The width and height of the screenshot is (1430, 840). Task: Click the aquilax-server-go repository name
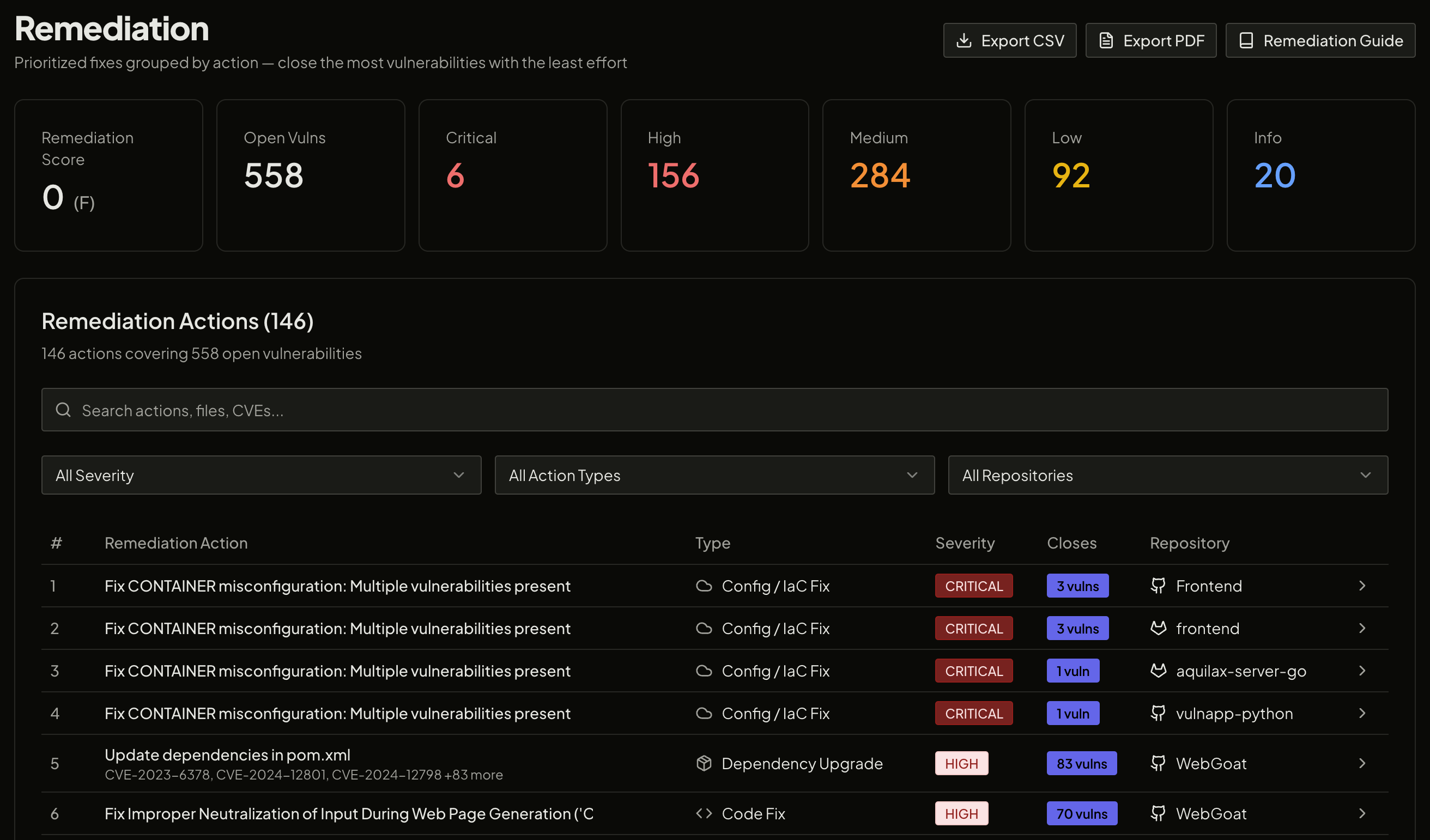pos(1241,671)
